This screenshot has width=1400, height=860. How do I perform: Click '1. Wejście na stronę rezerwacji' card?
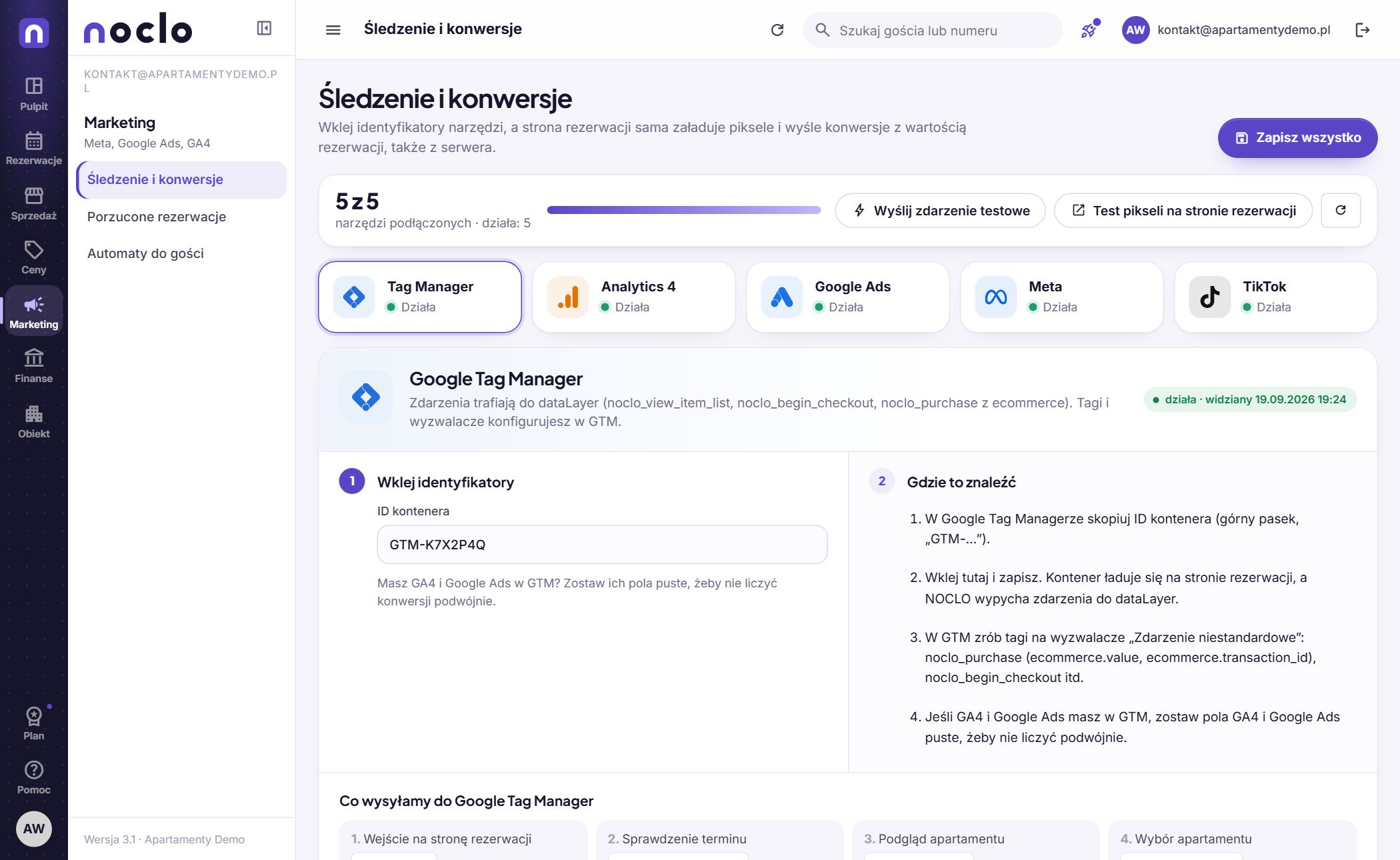click(463, 840)
